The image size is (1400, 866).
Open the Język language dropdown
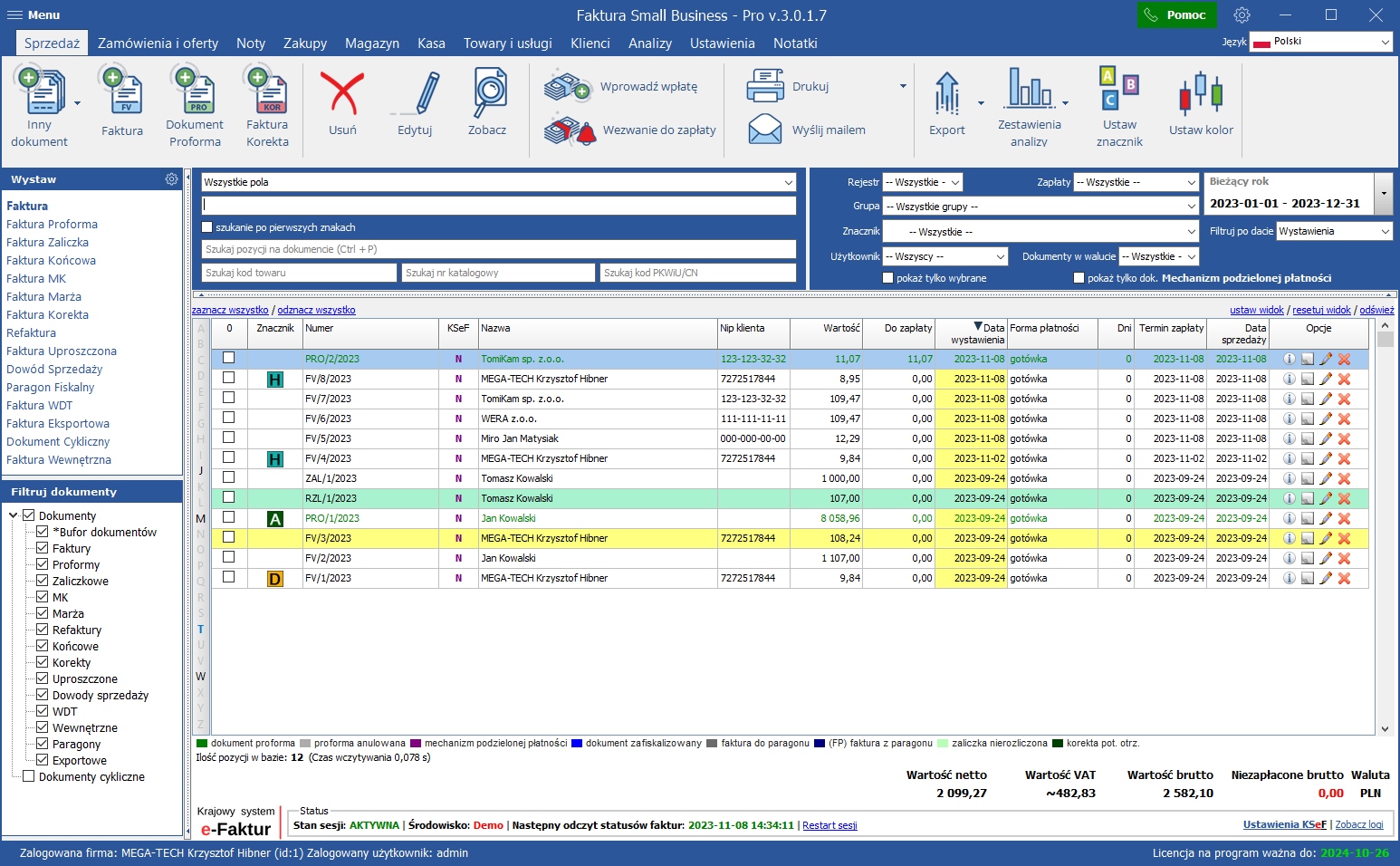[x=1320, y=42]
